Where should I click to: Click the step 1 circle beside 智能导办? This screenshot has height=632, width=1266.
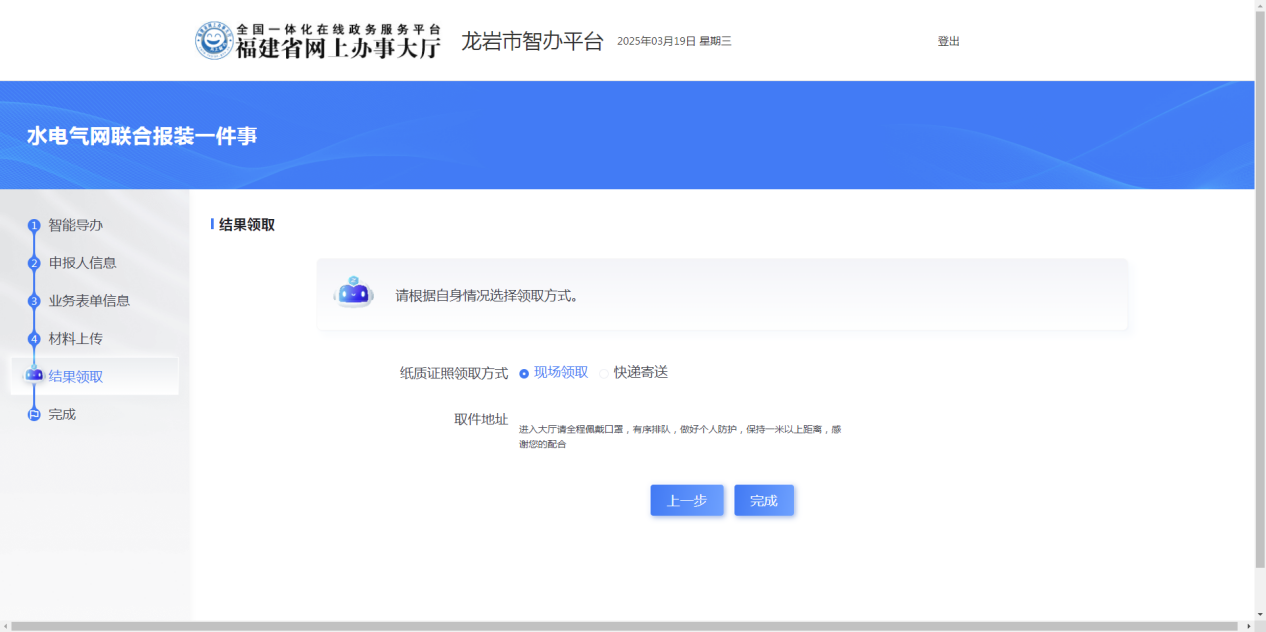[34, 226]
